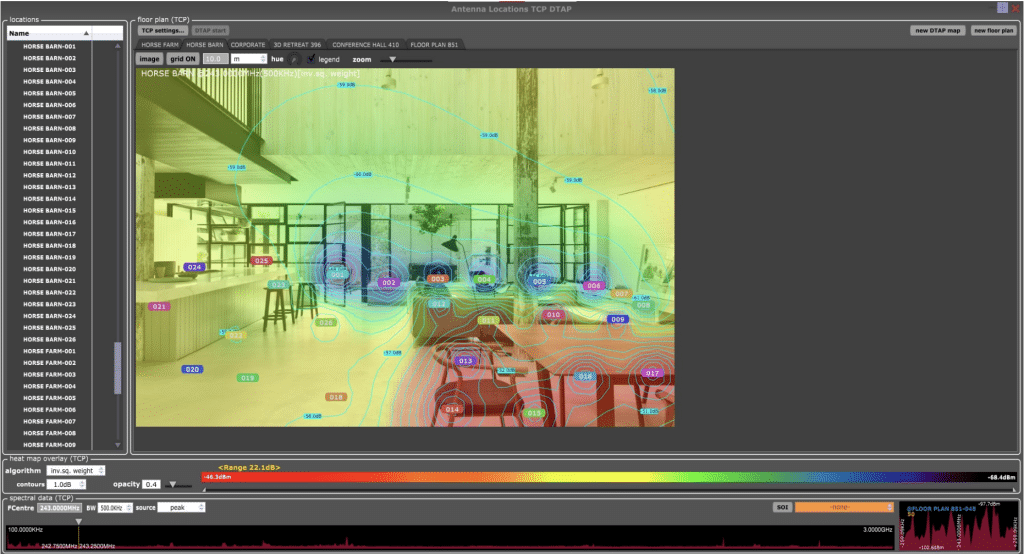Click the hue dial knob
The image size is (1024, 554).
pos(294,59)
